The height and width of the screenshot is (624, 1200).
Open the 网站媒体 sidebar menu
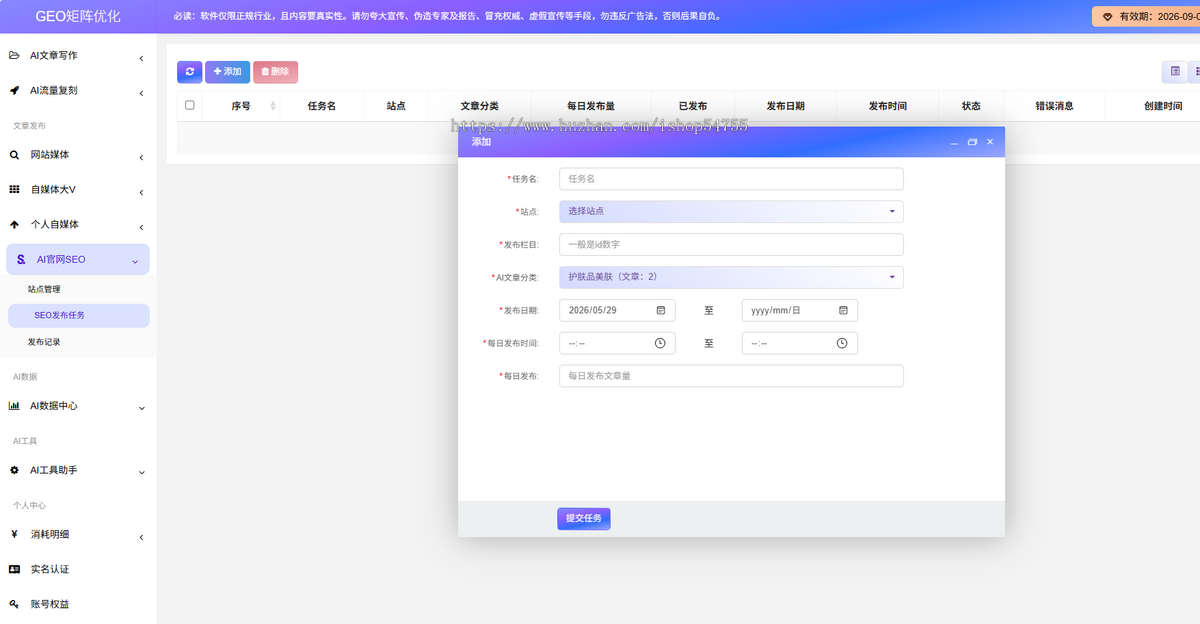point(78,155)
